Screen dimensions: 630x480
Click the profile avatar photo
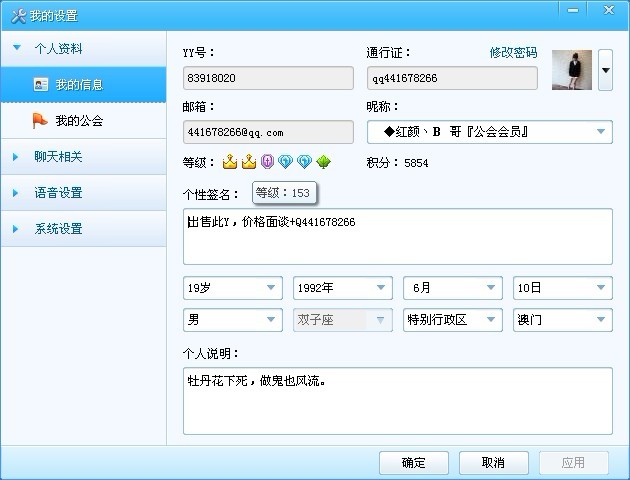(572, 70)
